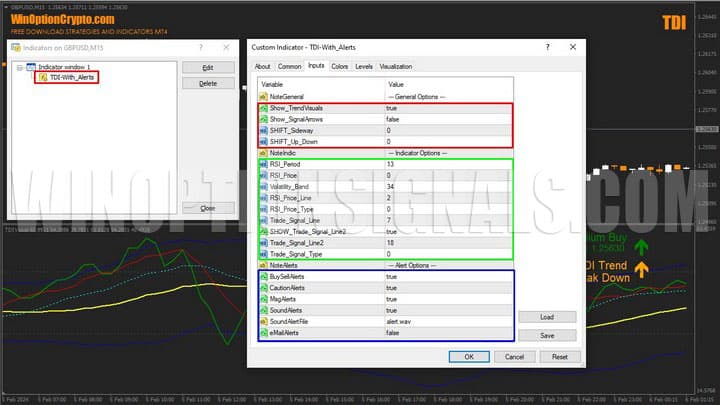Viewport: 720px width, 405px height.
Task: Switch to the Colors tab
Action: [x=340, y=66]
